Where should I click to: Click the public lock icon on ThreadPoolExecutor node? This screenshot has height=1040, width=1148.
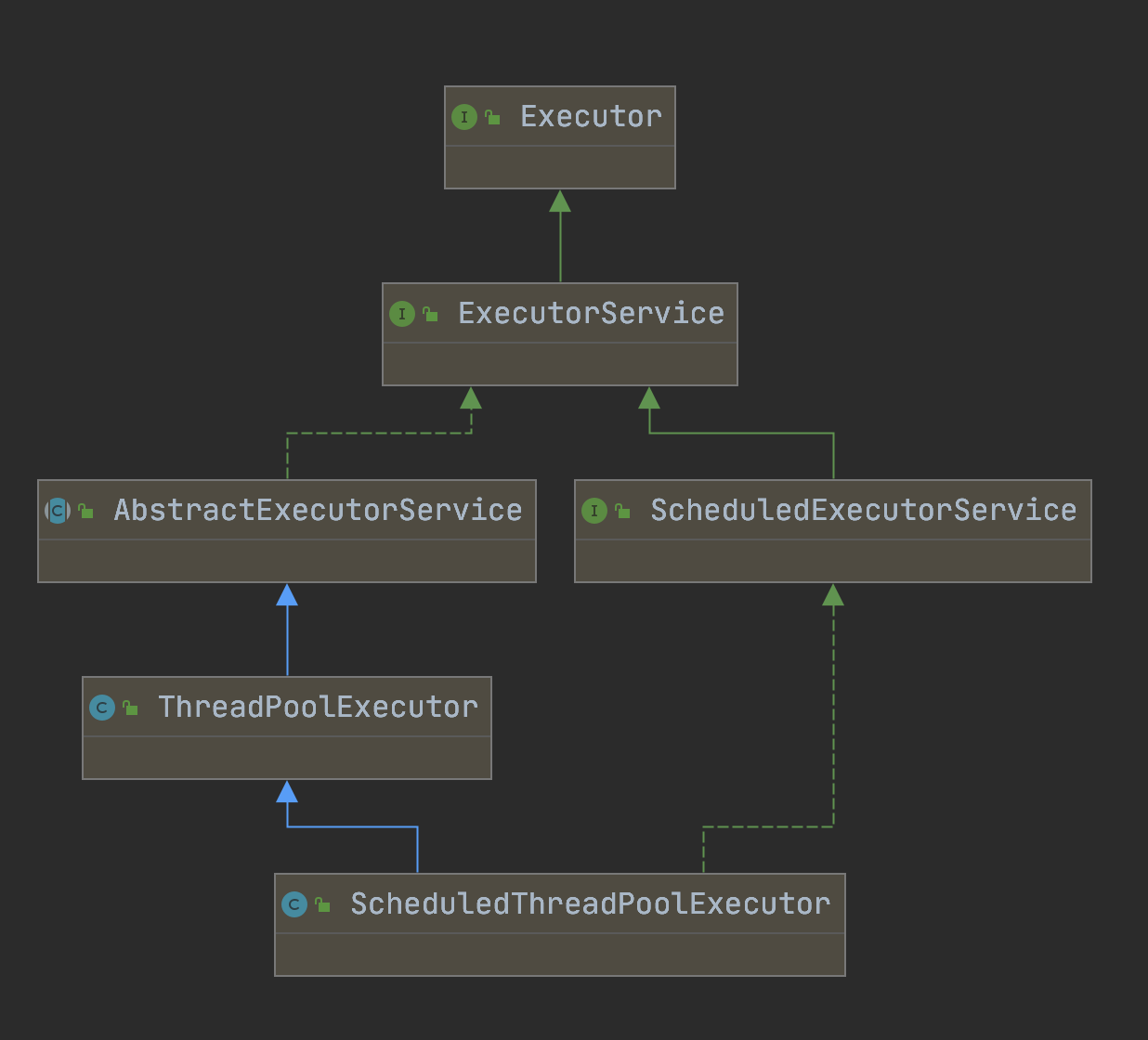click(131, 708)
